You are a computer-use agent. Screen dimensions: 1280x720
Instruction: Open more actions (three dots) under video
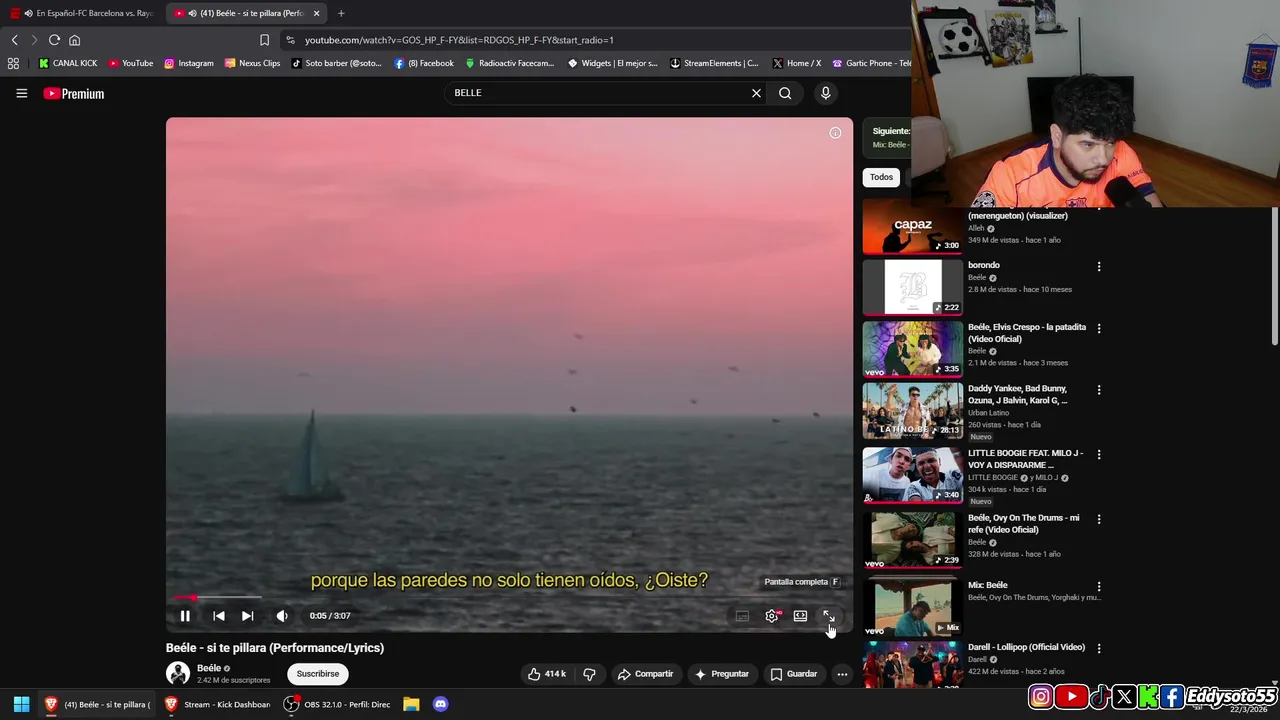pos(842,674)
